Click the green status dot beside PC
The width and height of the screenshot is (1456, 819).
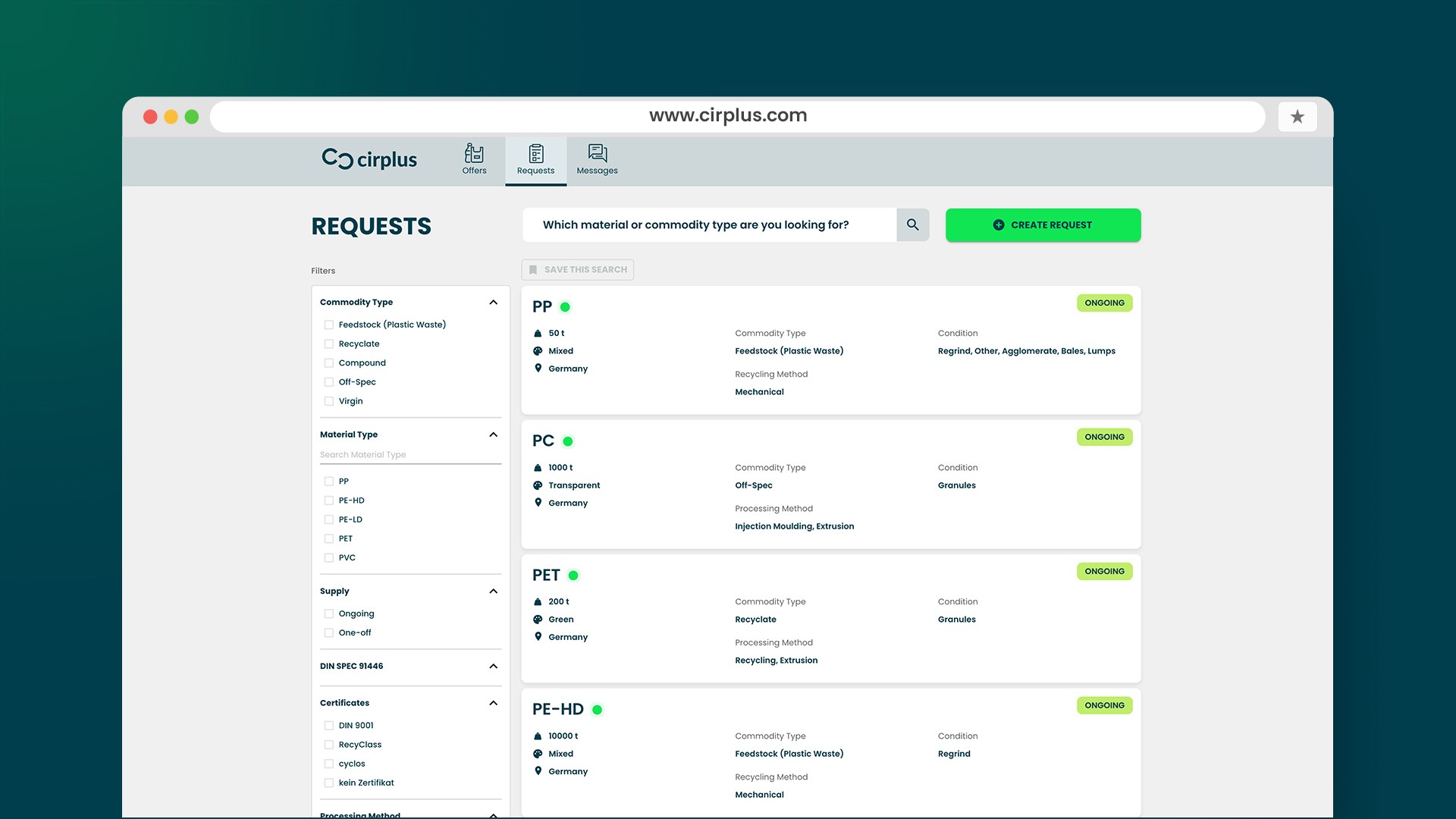(x=568, y=441)
